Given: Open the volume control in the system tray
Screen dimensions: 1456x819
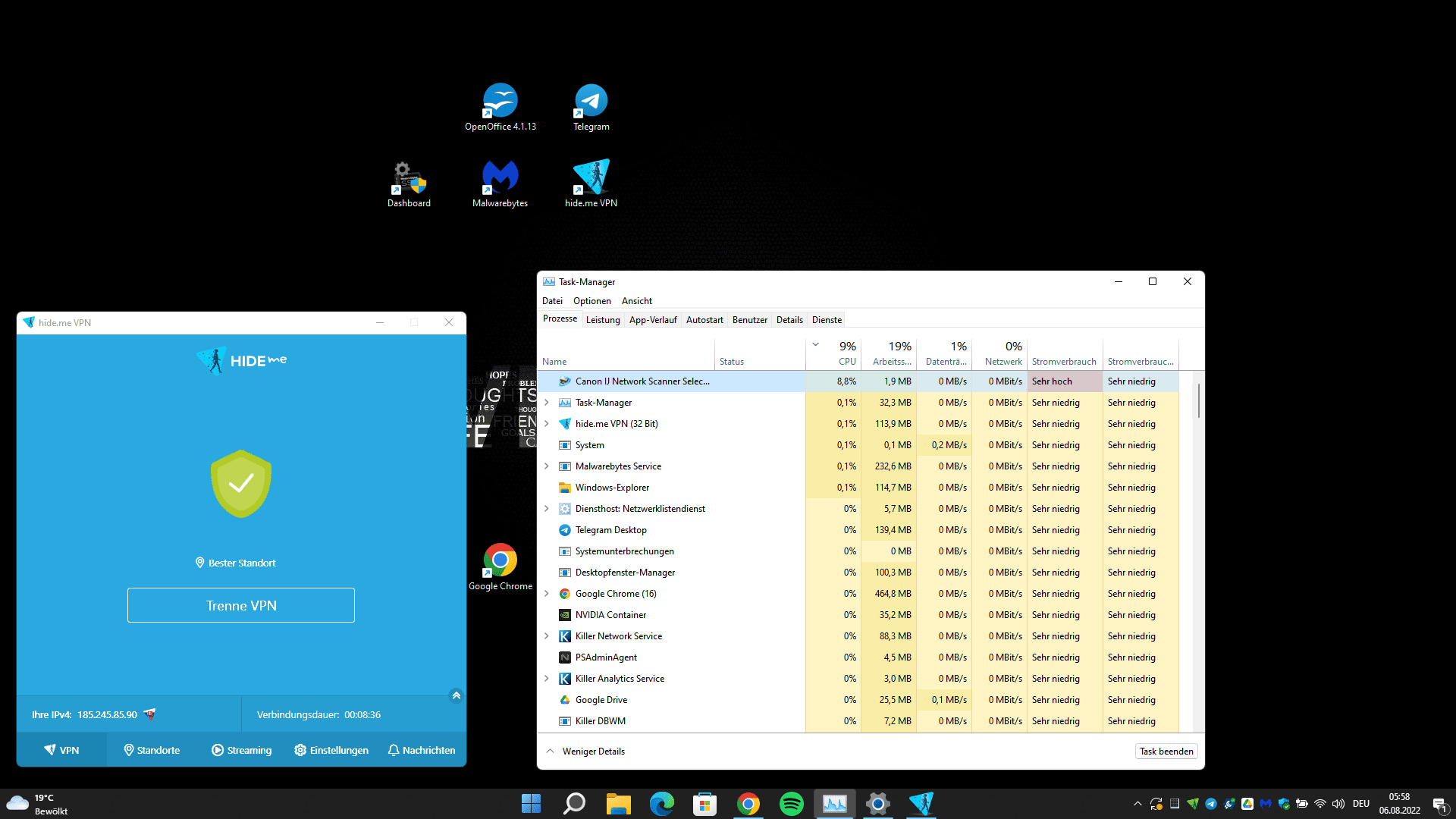Looking at the screenshot, I should pyautogui.click(x=1338, y=804).
